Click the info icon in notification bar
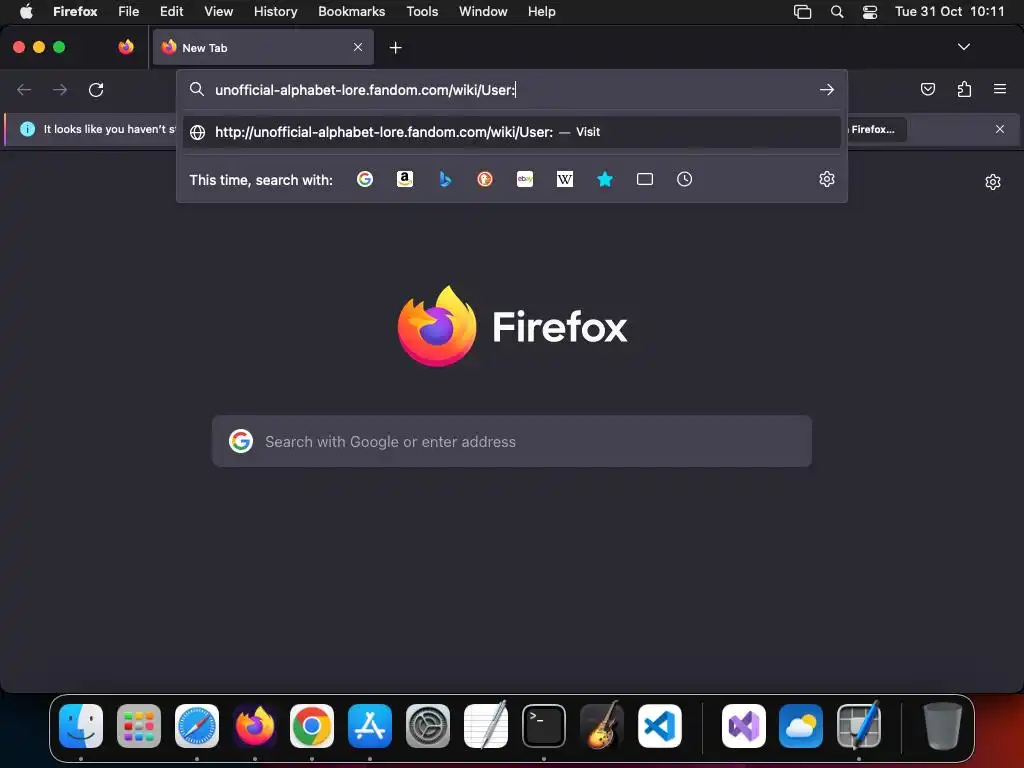Screen dimensions: 1024x768 click(27, 129)
